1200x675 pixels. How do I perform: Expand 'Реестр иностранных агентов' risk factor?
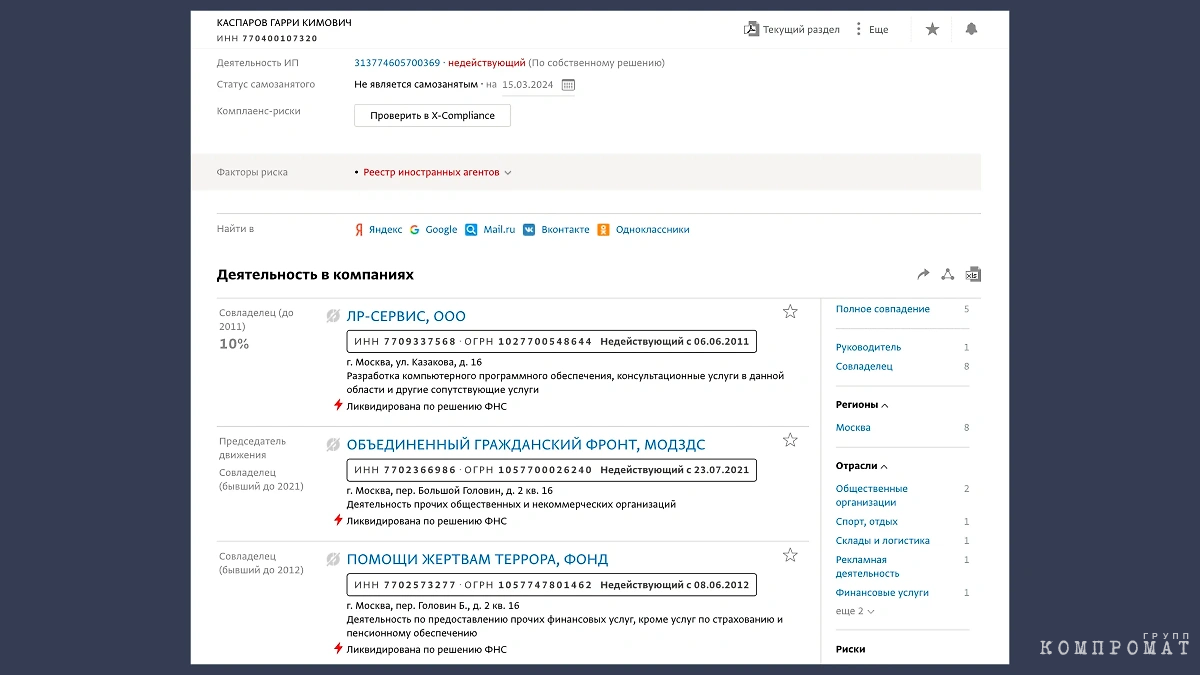437,173
